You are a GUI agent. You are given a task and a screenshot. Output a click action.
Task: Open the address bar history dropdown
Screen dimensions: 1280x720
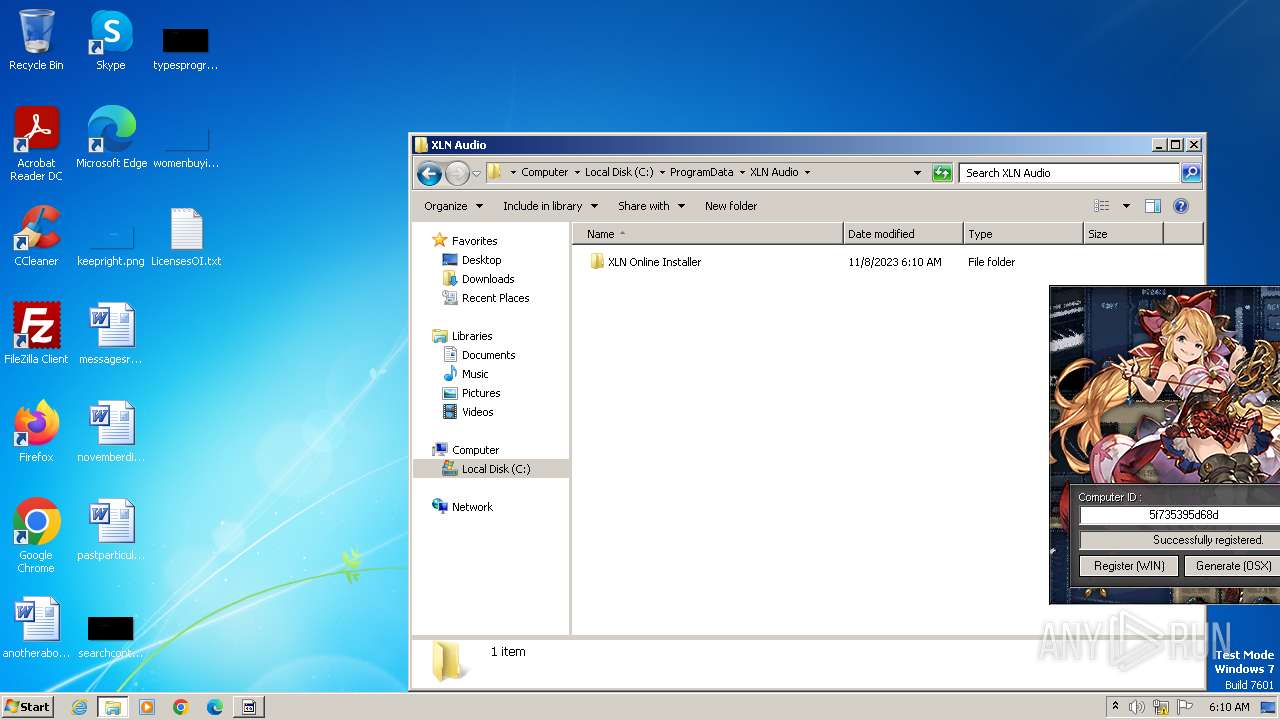pyautogui.click(x=917, y=173)
